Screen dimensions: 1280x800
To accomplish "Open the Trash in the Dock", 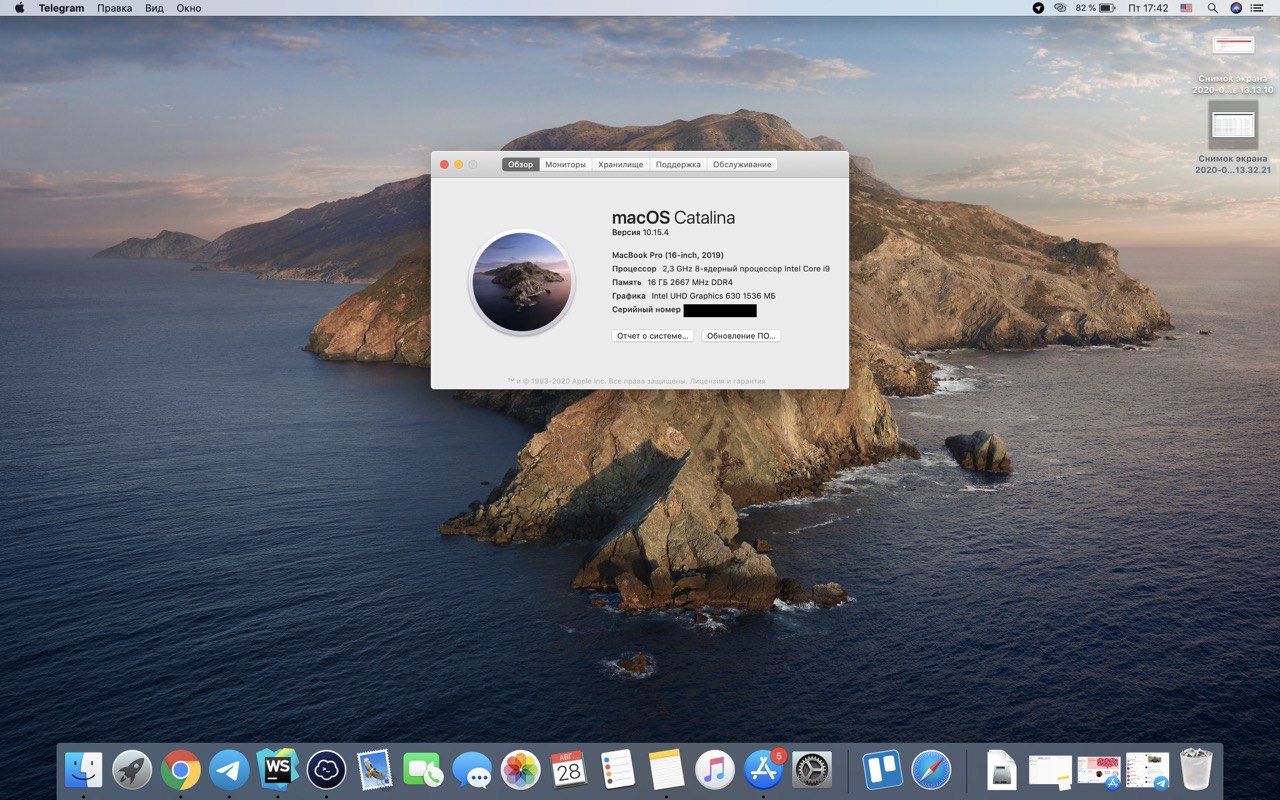I will [1196, 770].
